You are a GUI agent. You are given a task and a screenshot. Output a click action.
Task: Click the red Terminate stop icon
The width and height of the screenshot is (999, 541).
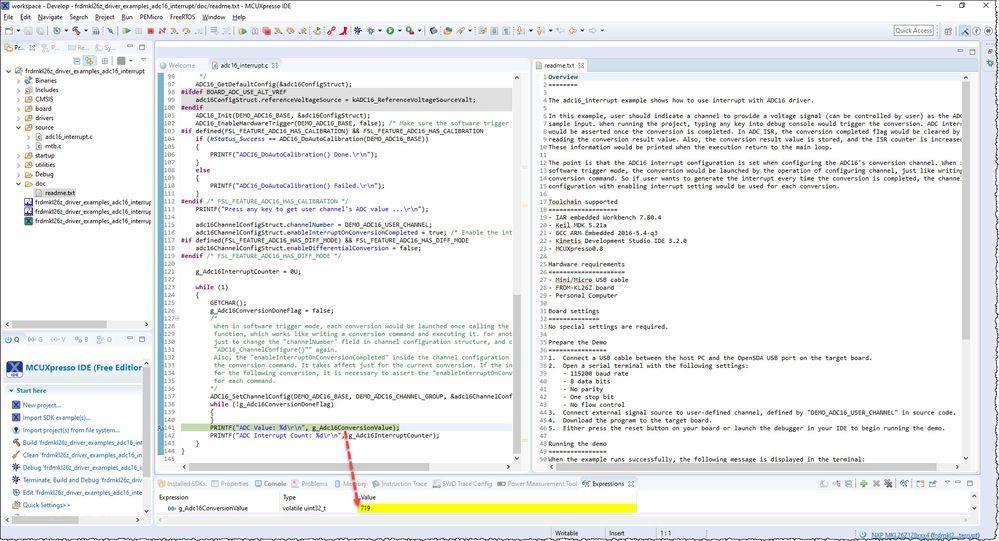coord(150,31)
